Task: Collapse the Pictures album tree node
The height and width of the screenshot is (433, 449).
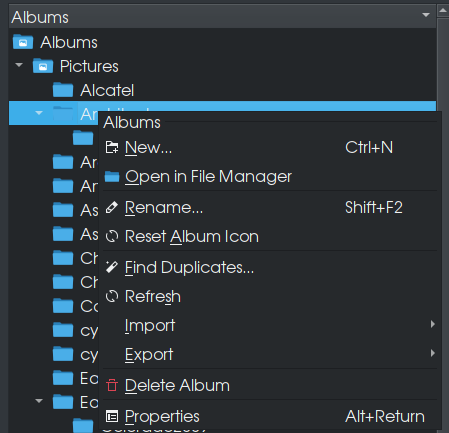Action: [19, 65]
